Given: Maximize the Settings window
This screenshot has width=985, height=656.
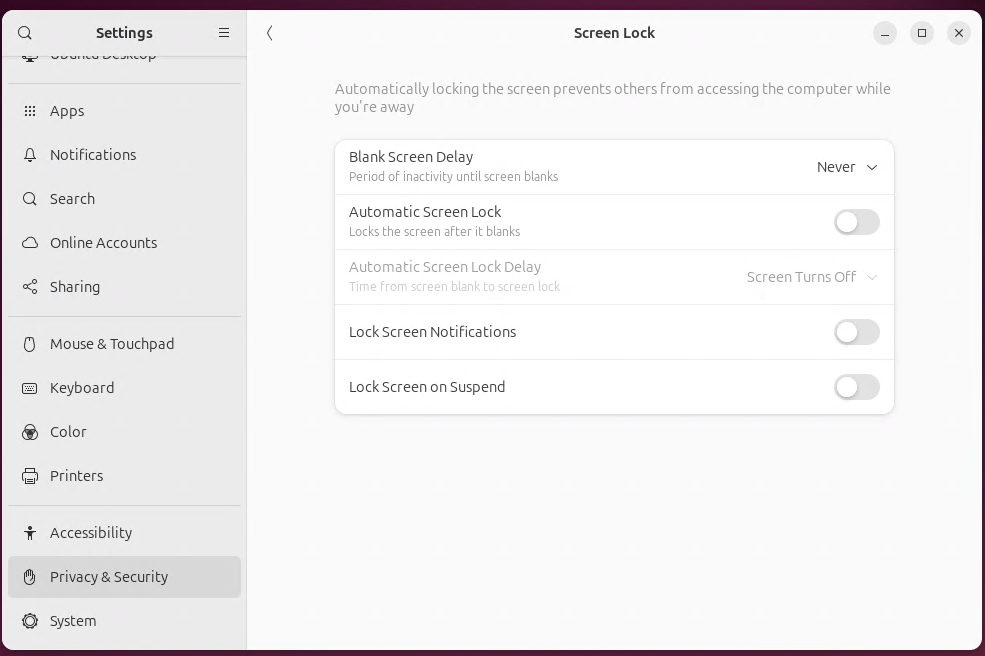Looking at the screenshot, I should 922,33.
